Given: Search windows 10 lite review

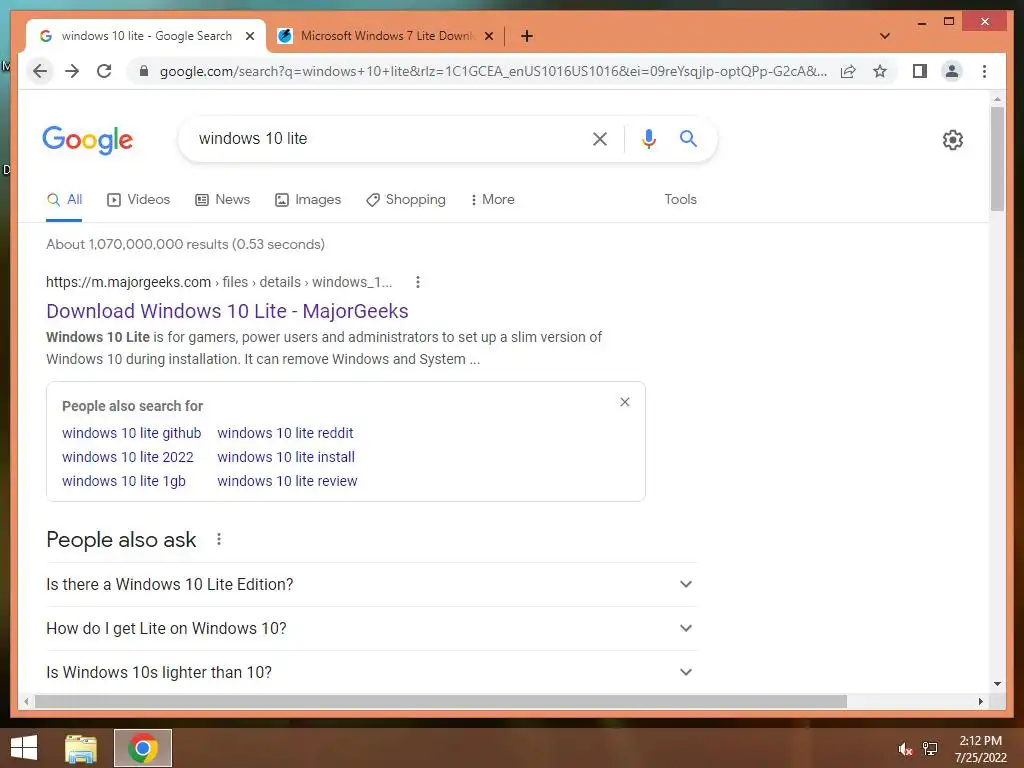Looking at the screenshot, I should [287, 481].
